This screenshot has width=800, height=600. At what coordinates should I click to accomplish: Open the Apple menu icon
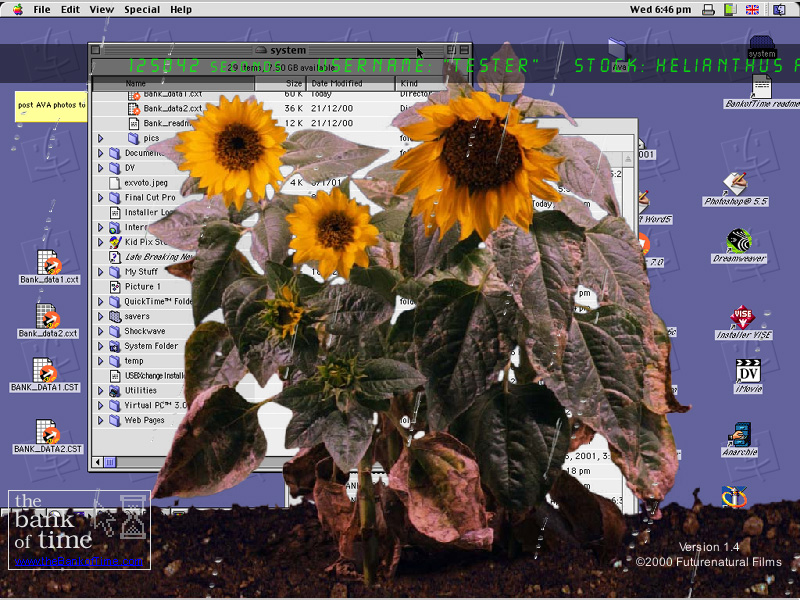pos(18,10)
